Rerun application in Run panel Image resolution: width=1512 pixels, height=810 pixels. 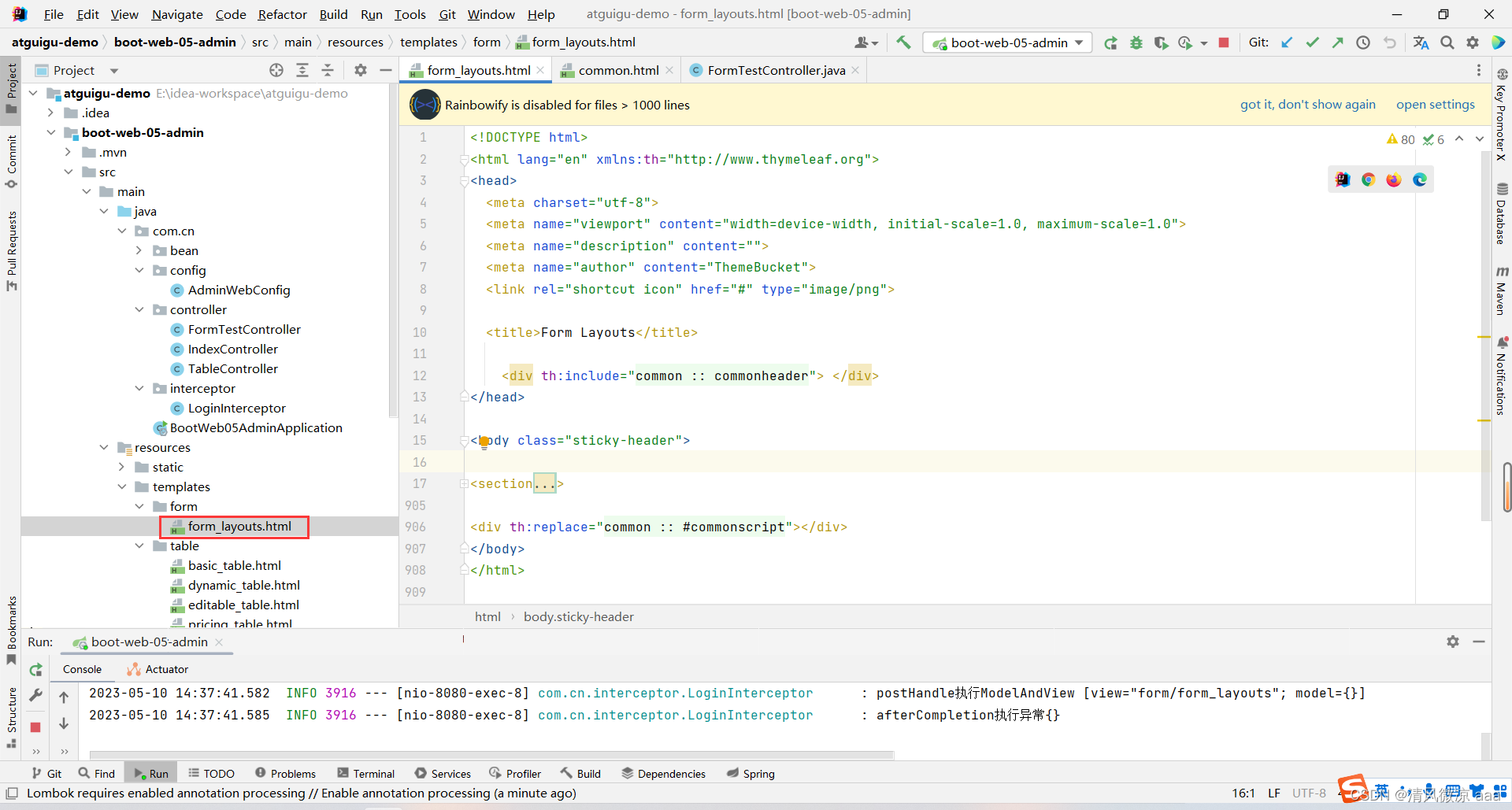click(35, 670)
